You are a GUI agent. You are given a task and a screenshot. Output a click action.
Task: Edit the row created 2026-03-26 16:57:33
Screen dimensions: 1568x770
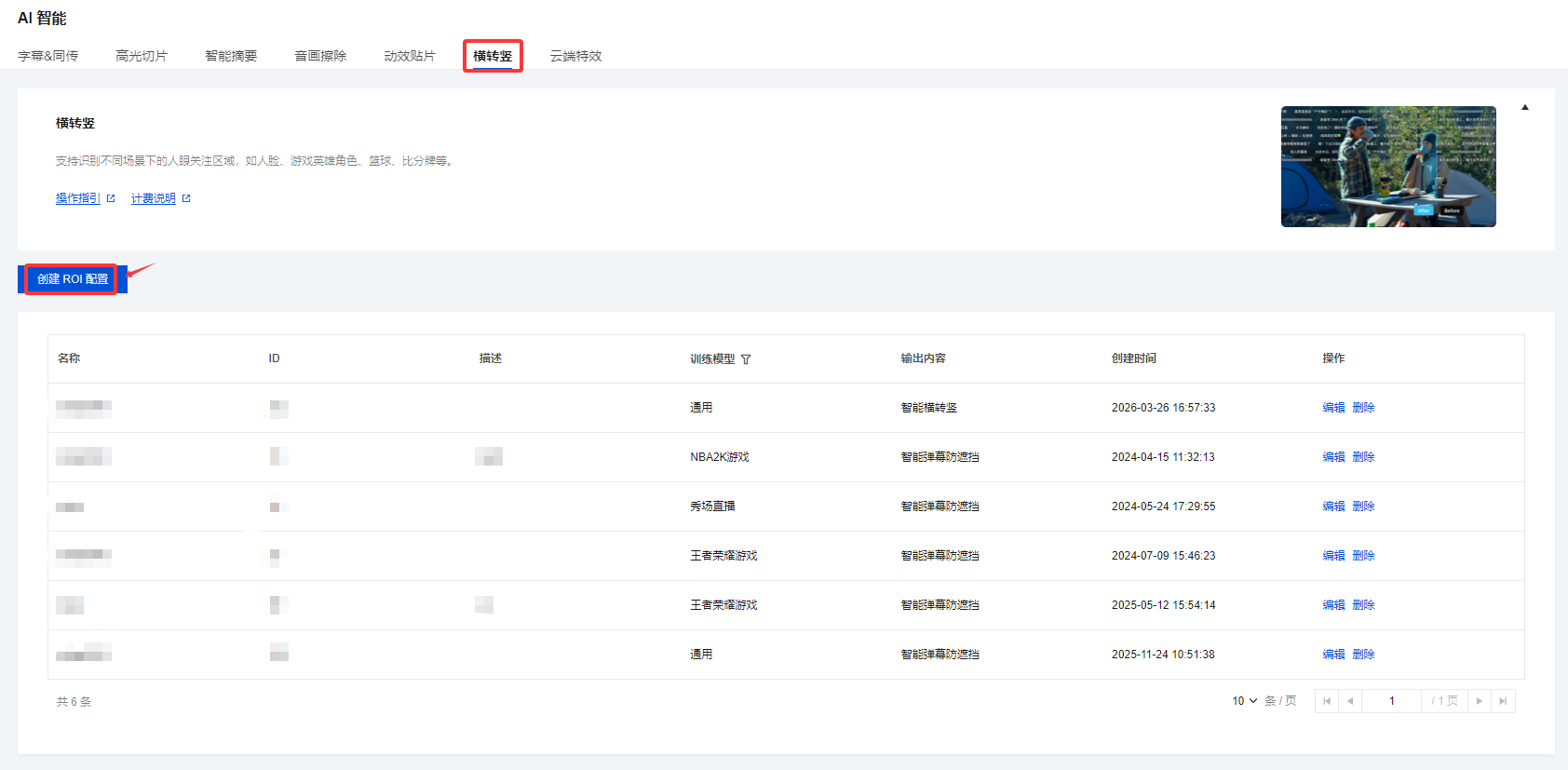pos(1333,408)
